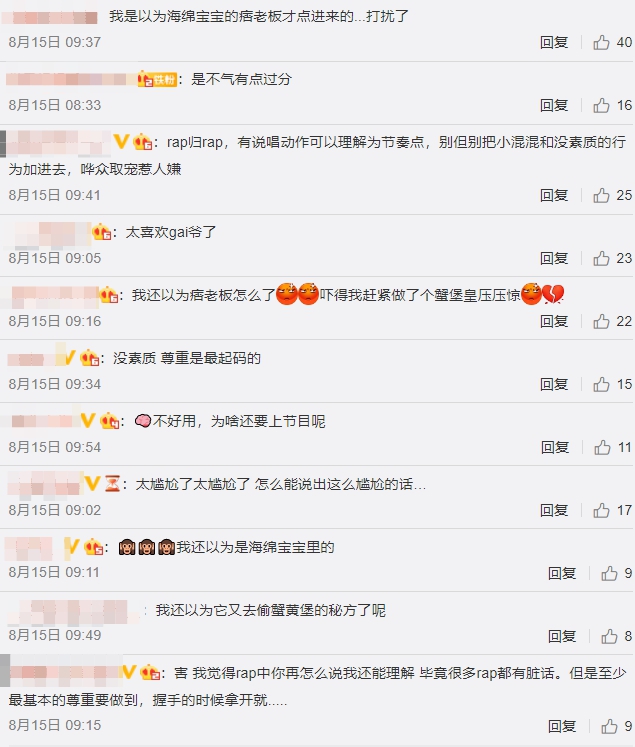Reply to the 09:11 monkey emoji comment

(x=562, y=573)
